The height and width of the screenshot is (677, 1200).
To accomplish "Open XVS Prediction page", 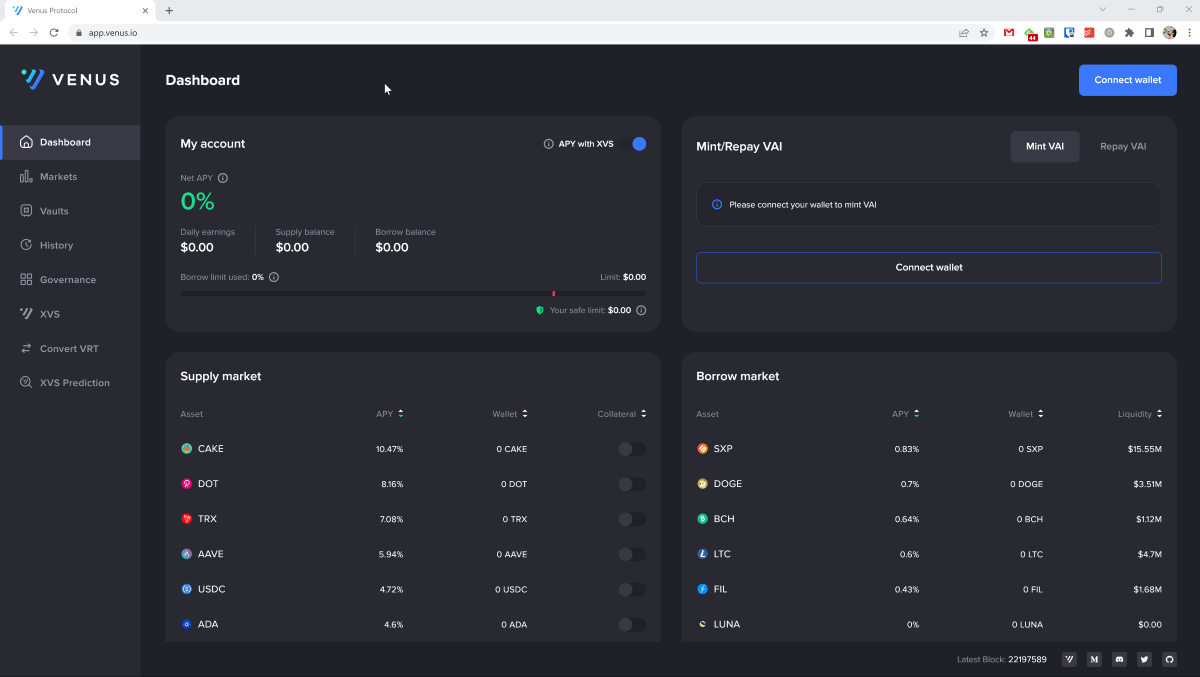I will click(70, 383).
